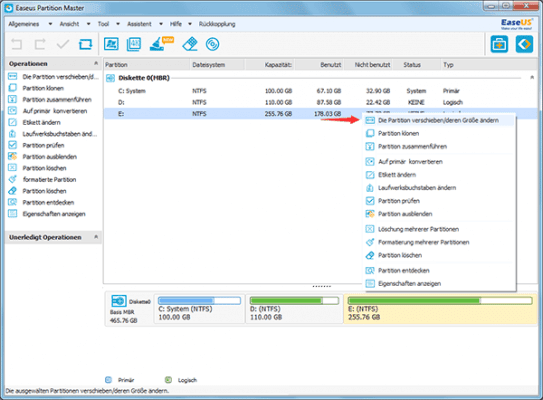Viewport: 543px width, 400px height.
Task: Open the dropdown arrow beside Hilfe
Action: point(190,24)
